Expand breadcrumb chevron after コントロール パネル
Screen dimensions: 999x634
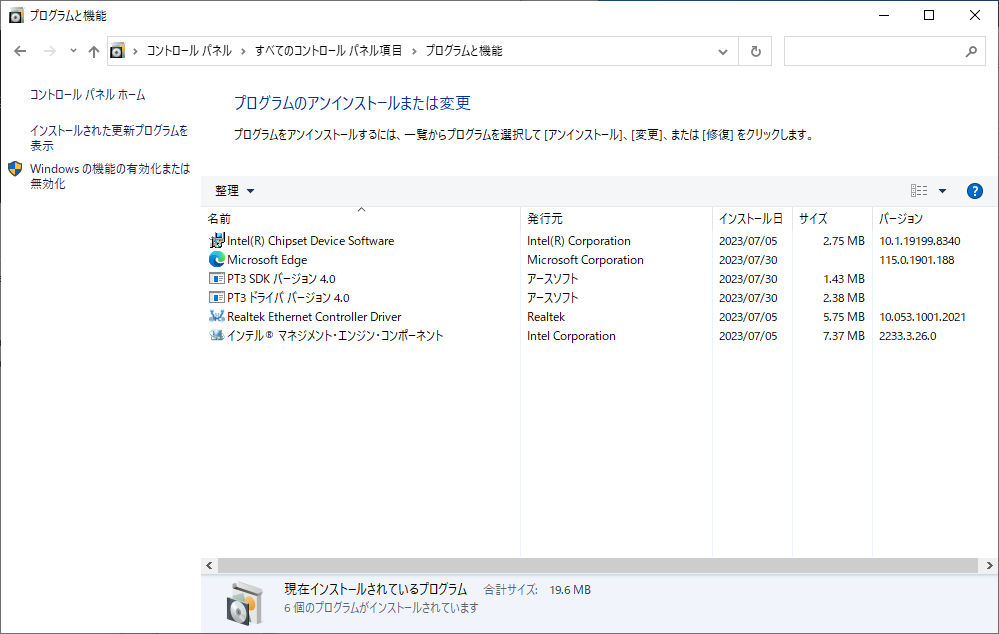click(x=243, y=52)
